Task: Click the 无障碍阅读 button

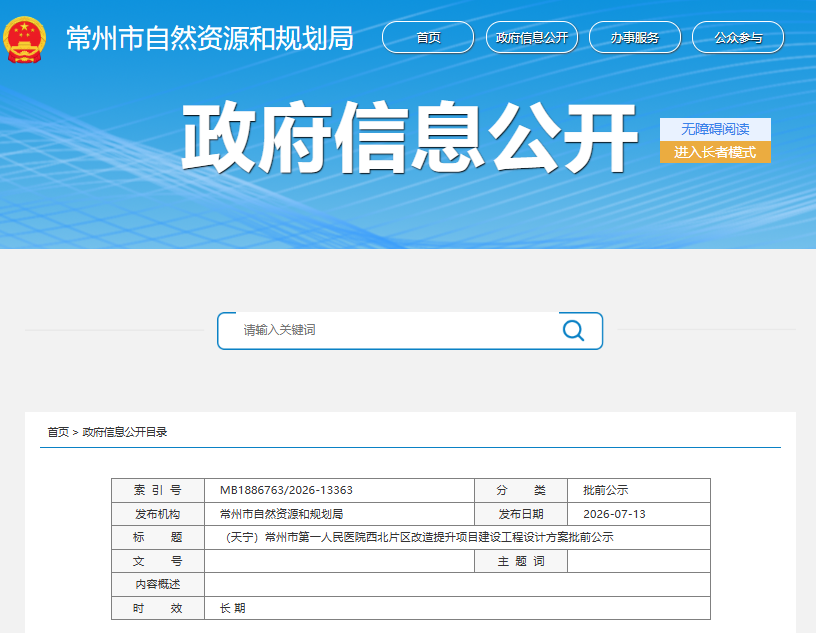Action: click(715, 129)
